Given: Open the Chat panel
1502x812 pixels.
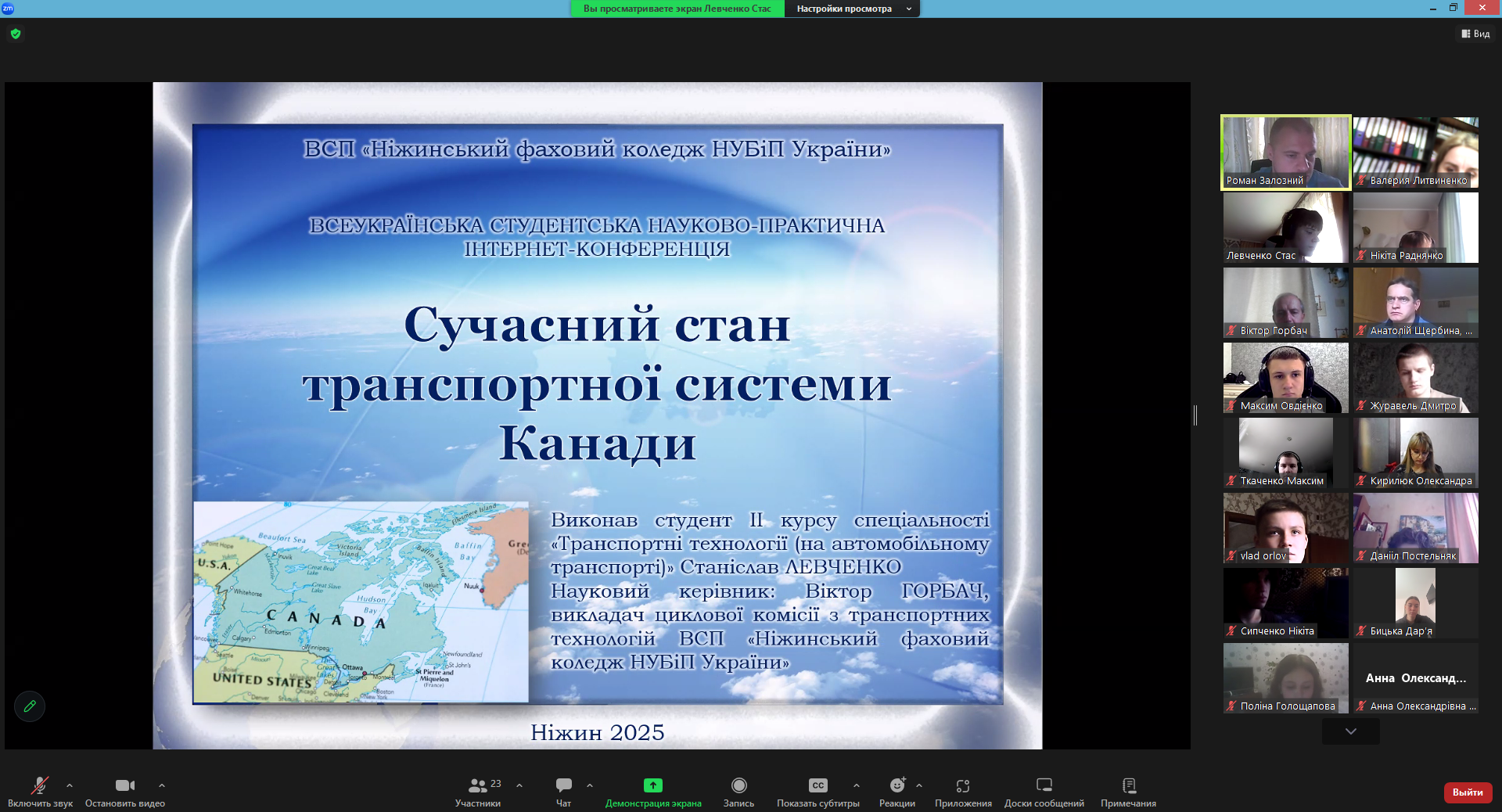Looking at the screenshot, I should (563, 785).
